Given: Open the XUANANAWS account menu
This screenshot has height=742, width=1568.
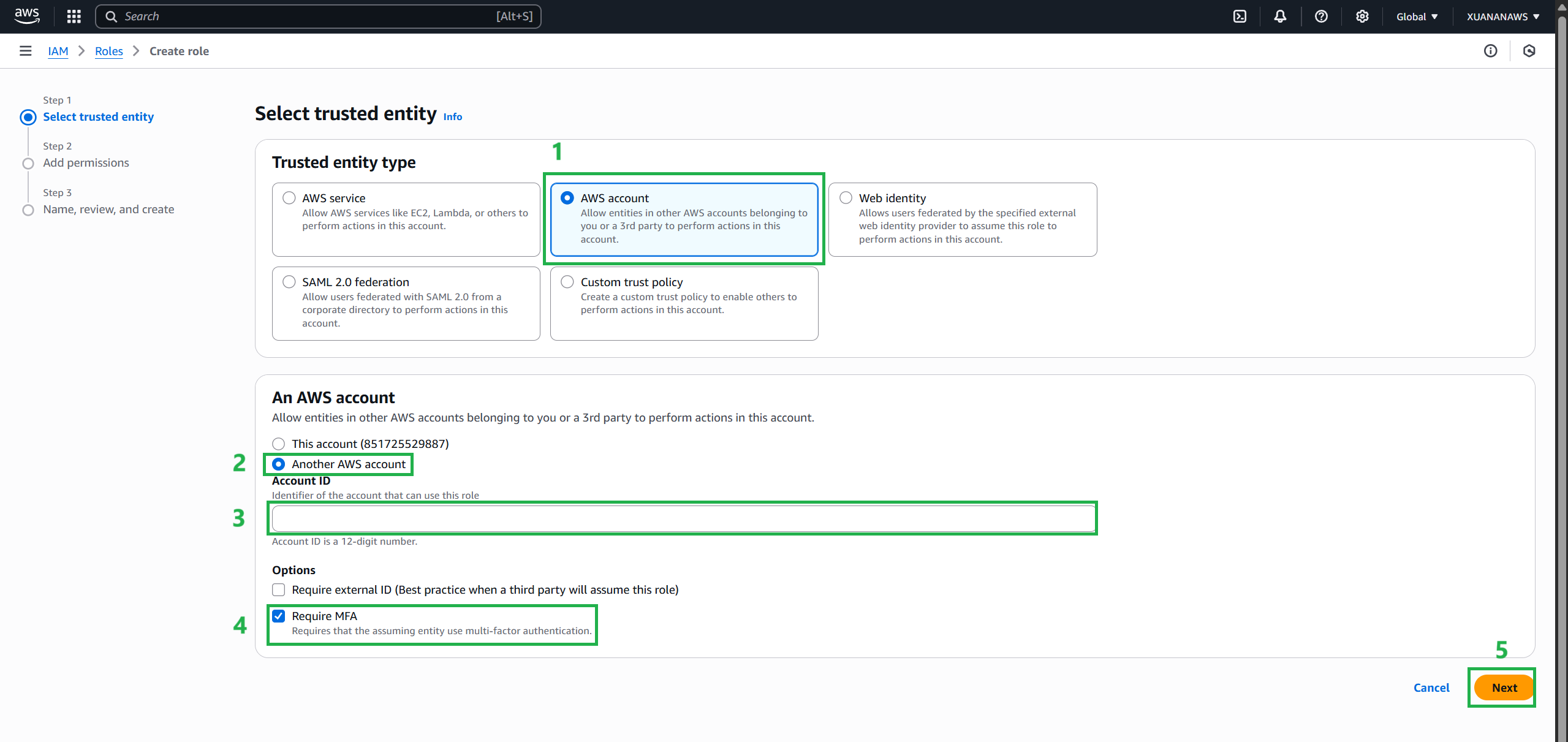Looking at the screenshot, I should coord(1502,16).
